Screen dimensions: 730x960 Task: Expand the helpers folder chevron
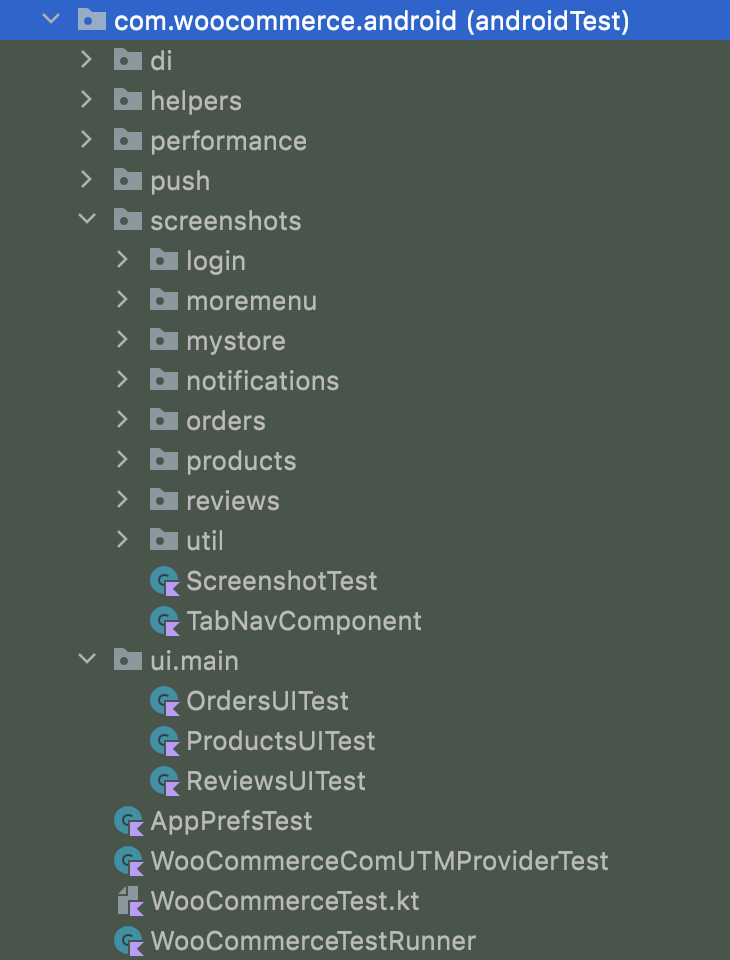86,99
